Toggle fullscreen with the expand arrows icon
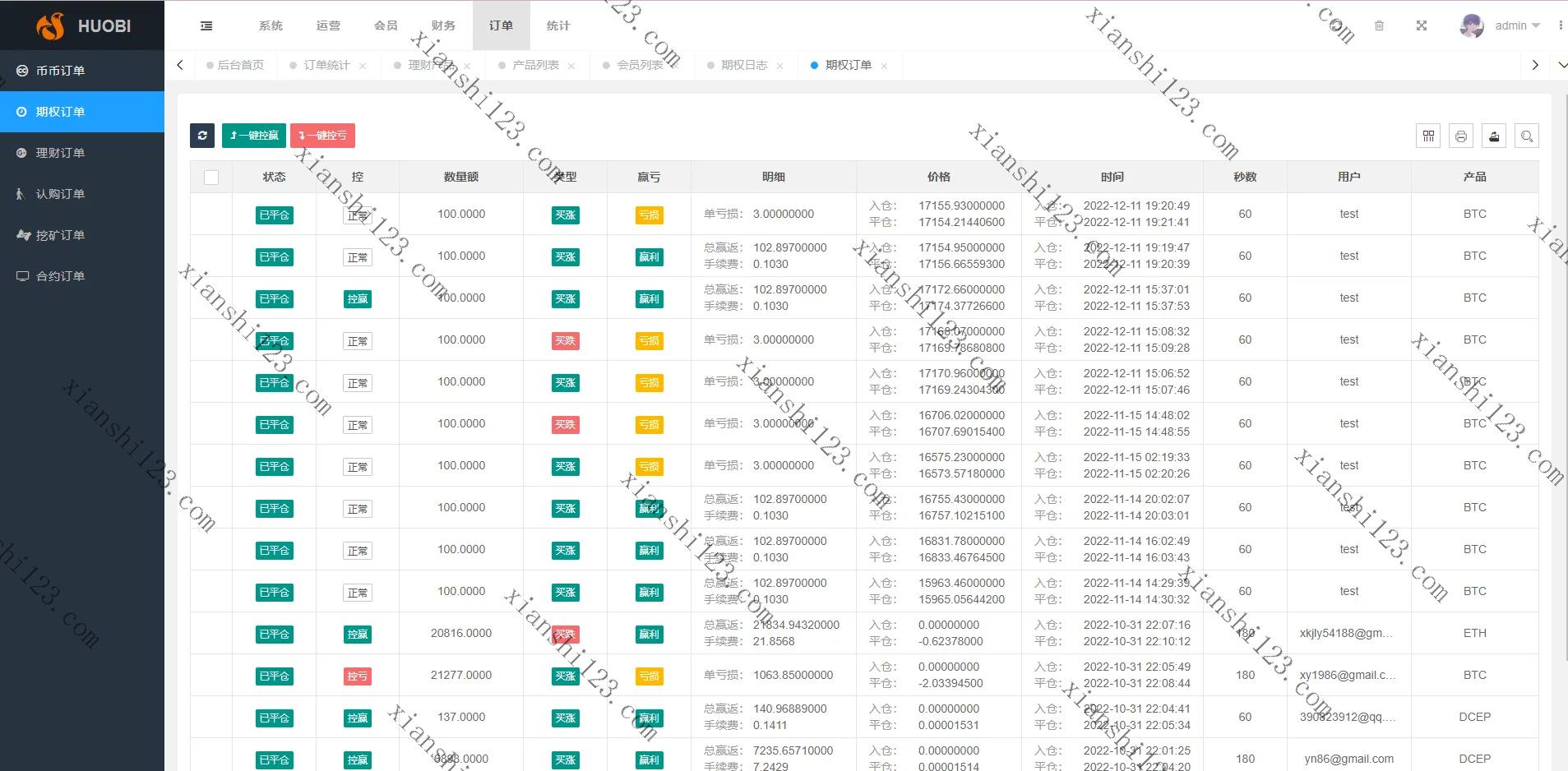Viewport: 1568px width, 771px height. click(1422, 26)
